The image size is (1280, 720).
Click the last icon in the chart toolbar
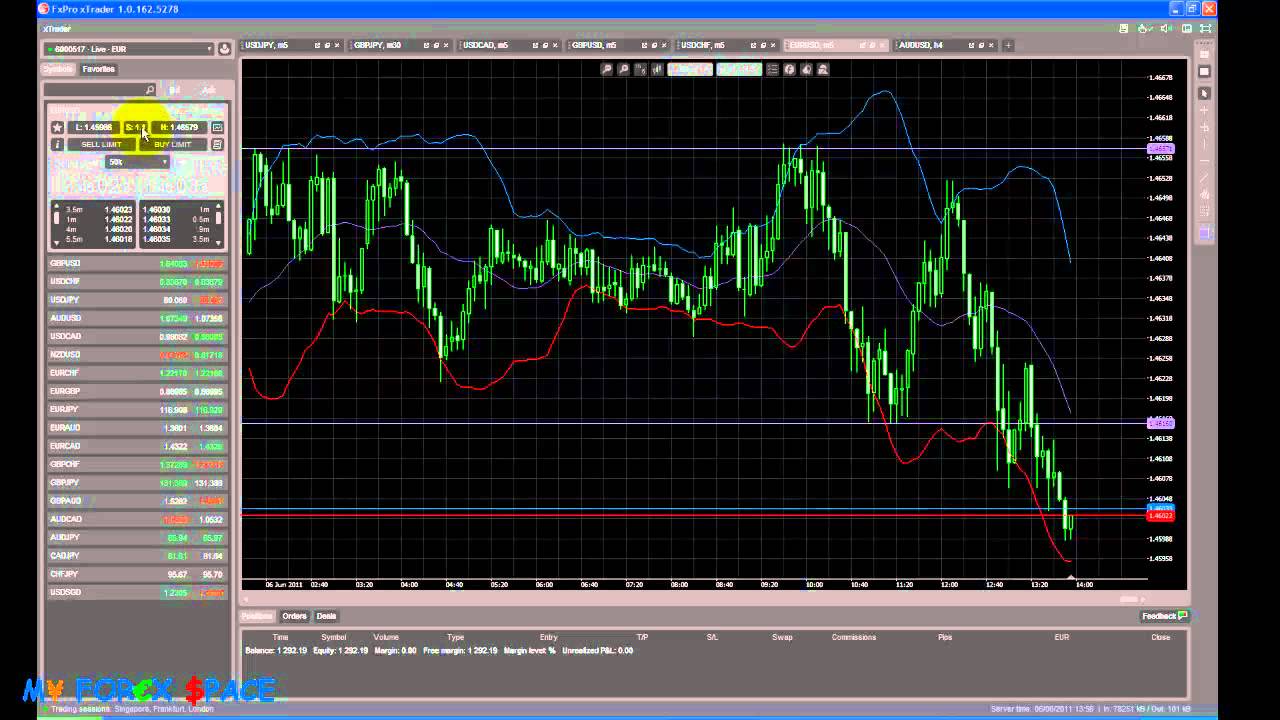823,69
